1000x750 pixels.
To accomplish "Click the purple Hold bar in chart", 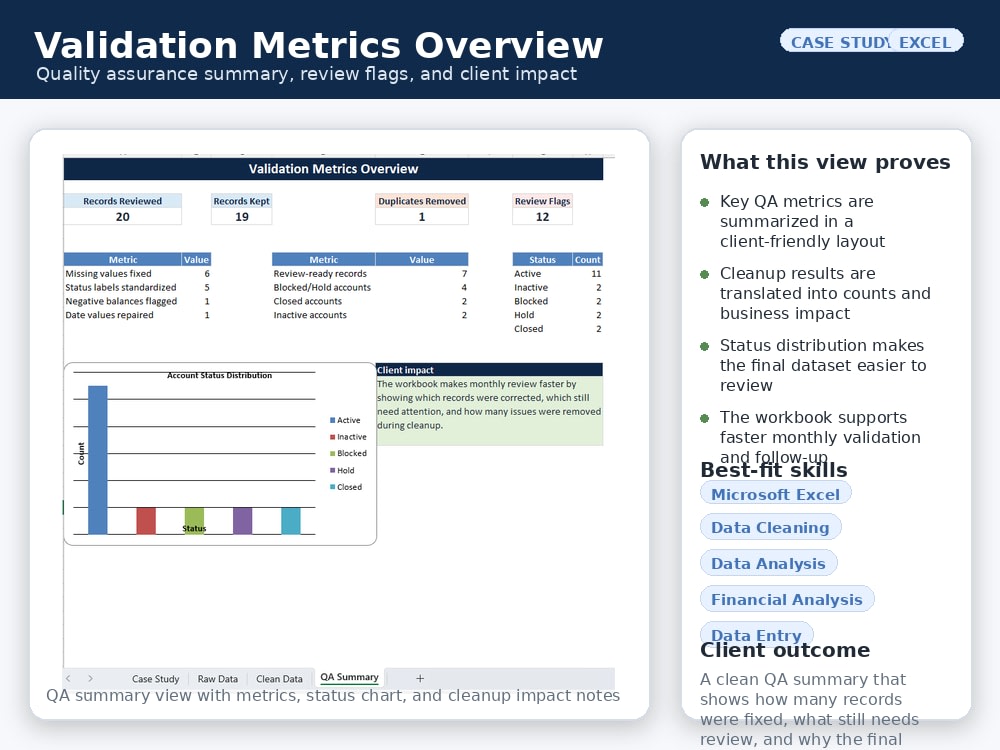I will [242, 520].
